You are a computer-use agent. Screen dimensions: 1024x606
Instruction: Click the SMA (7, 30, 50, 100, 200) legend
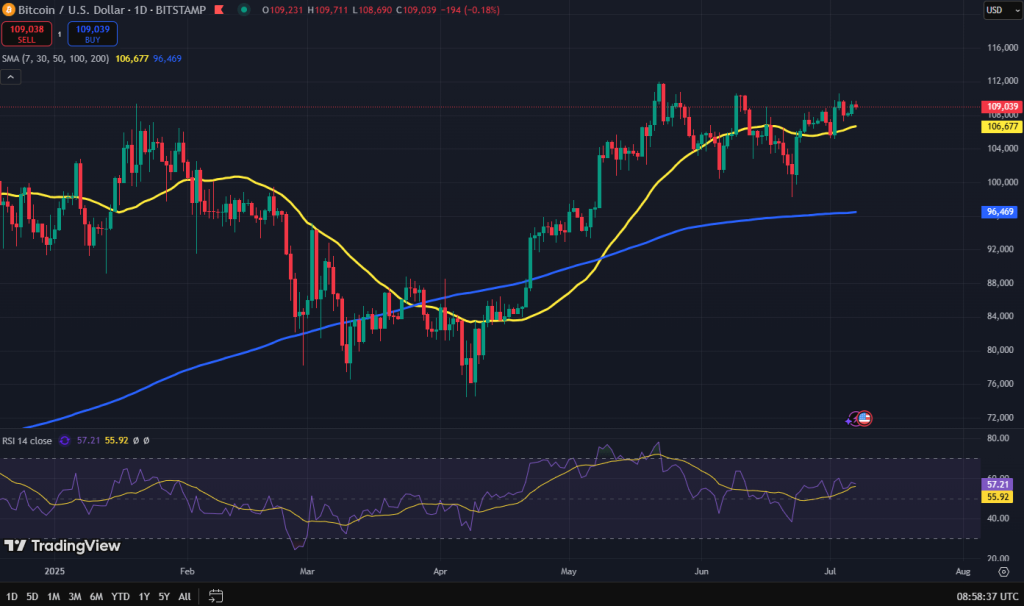coord(56,59)
